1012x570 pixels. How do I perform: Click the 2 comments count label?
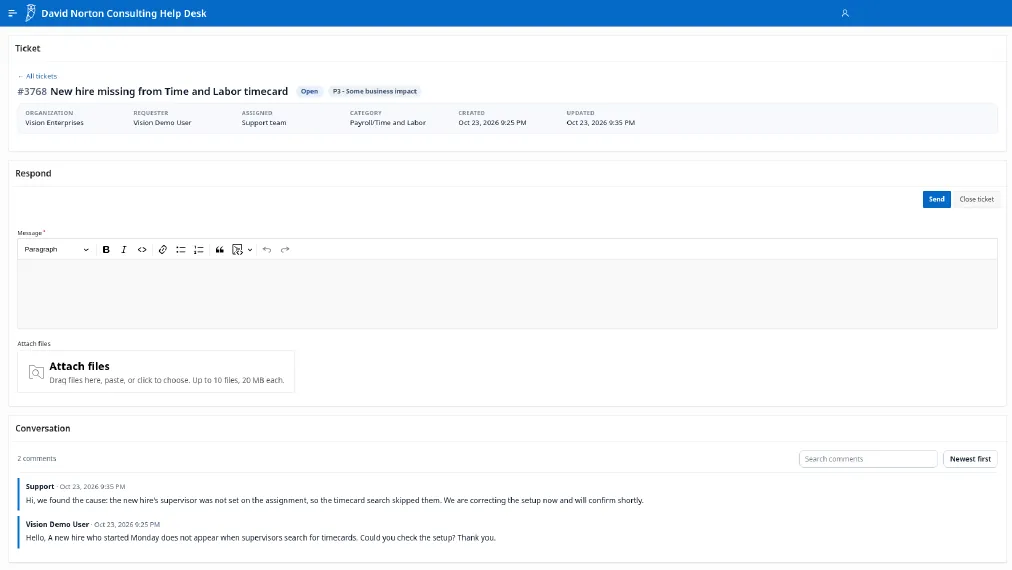coord(37,459)
